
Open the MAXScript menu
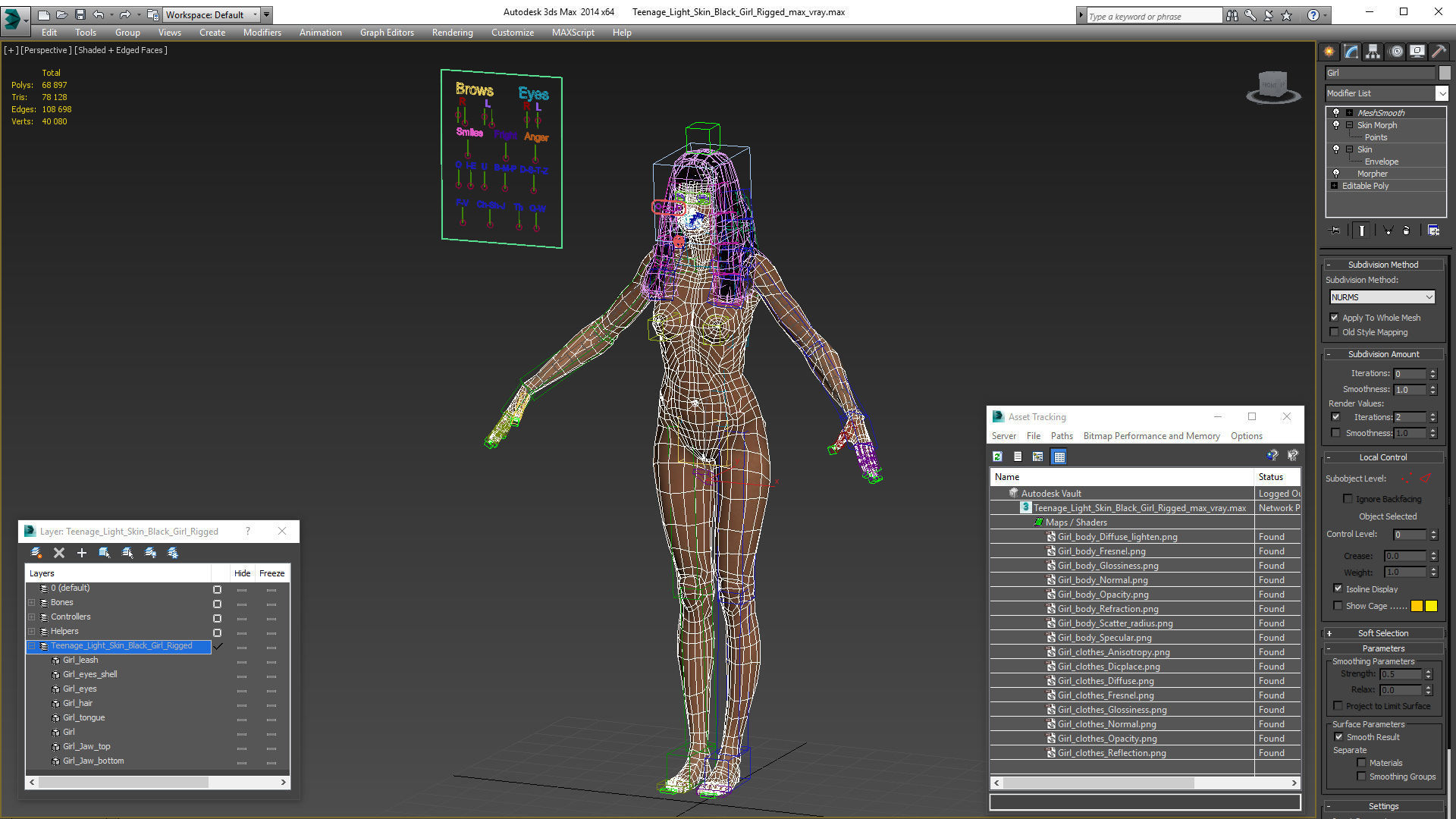573,33
